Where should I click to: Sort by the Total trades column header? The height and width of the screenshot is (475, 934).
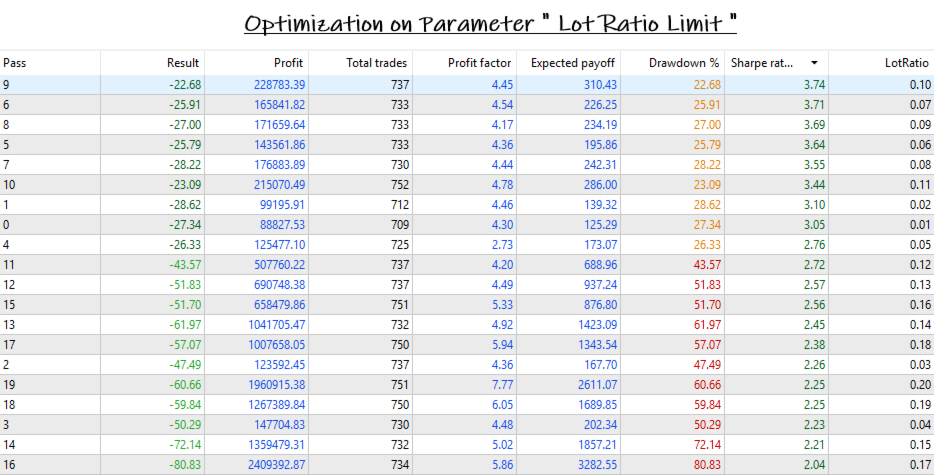click(x=360, y=63)
